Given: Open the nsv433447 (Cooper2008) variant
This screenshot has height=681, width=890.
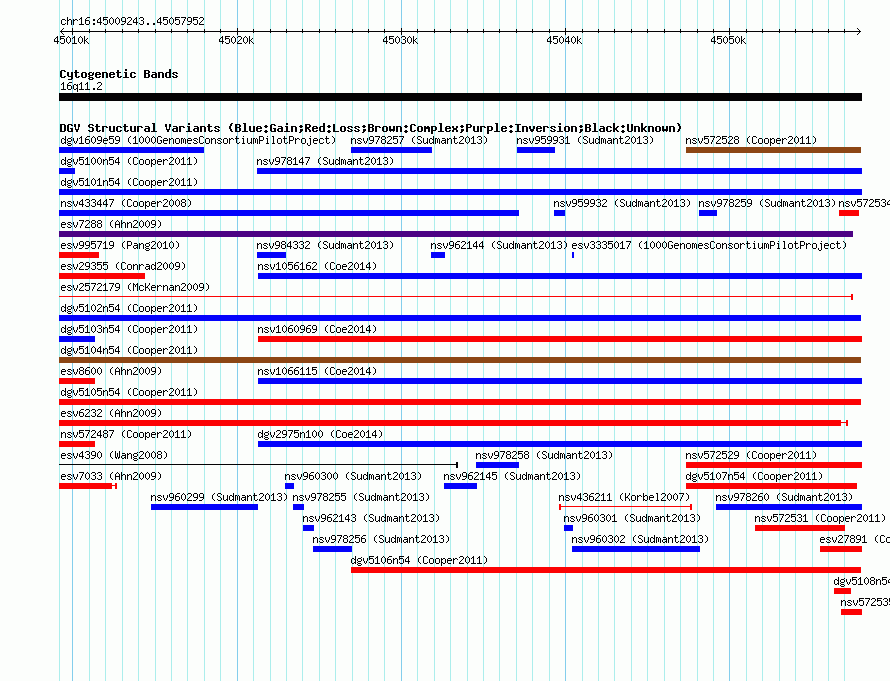Looking at the screenshot, I should click(x=289, y=213).
